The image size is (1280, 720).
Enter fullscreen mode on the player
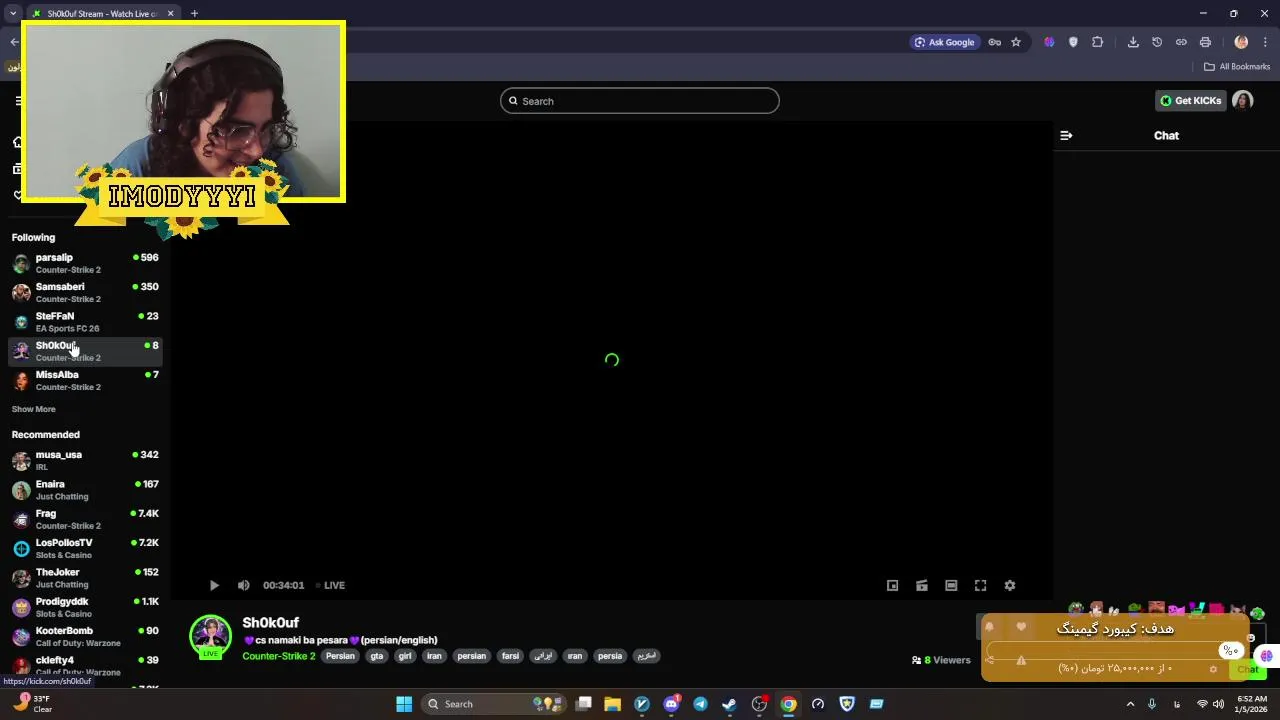[981, 585]
